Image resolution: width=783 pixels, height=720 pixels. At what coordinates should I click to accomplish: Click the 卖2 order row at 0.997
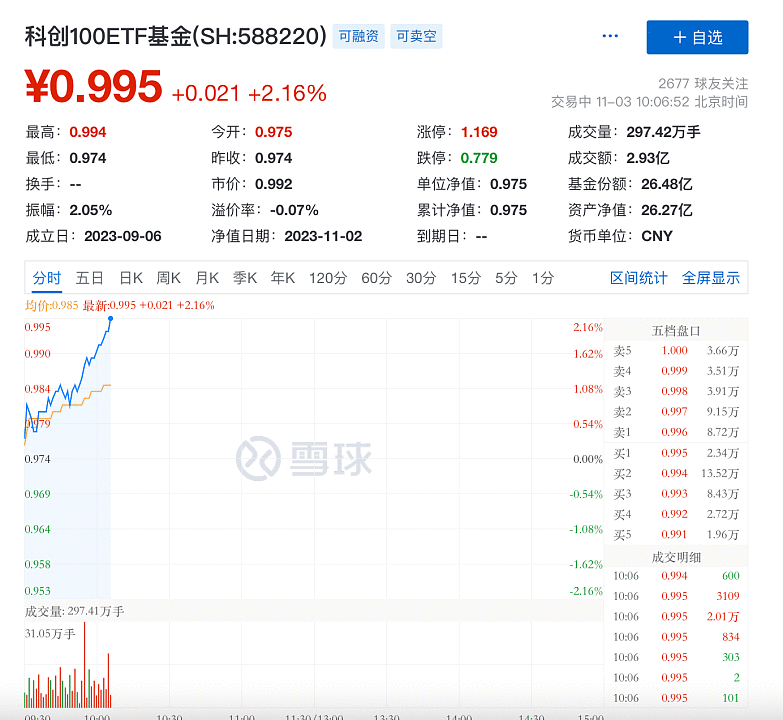point(676,412)
